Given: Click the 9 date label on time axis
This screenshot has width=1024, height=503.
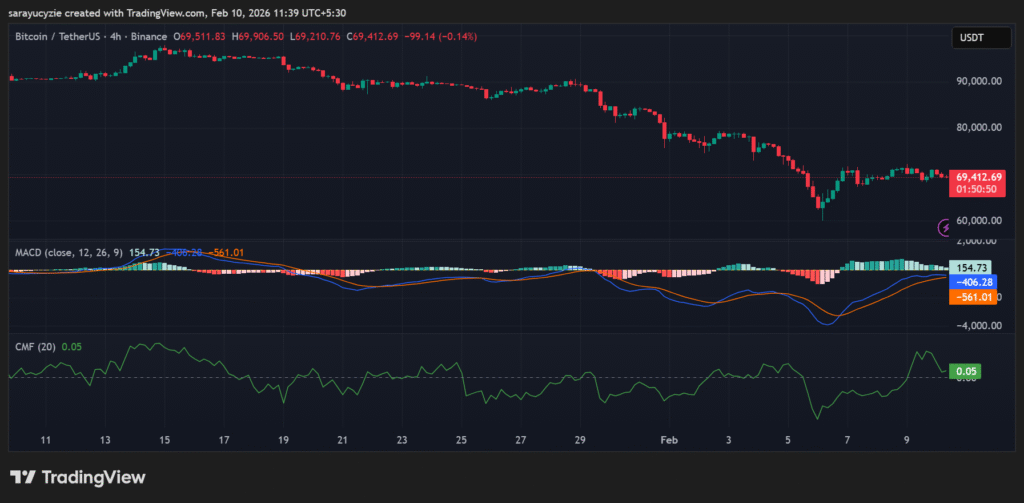Looking at the screenshot, I should point(906,440).
